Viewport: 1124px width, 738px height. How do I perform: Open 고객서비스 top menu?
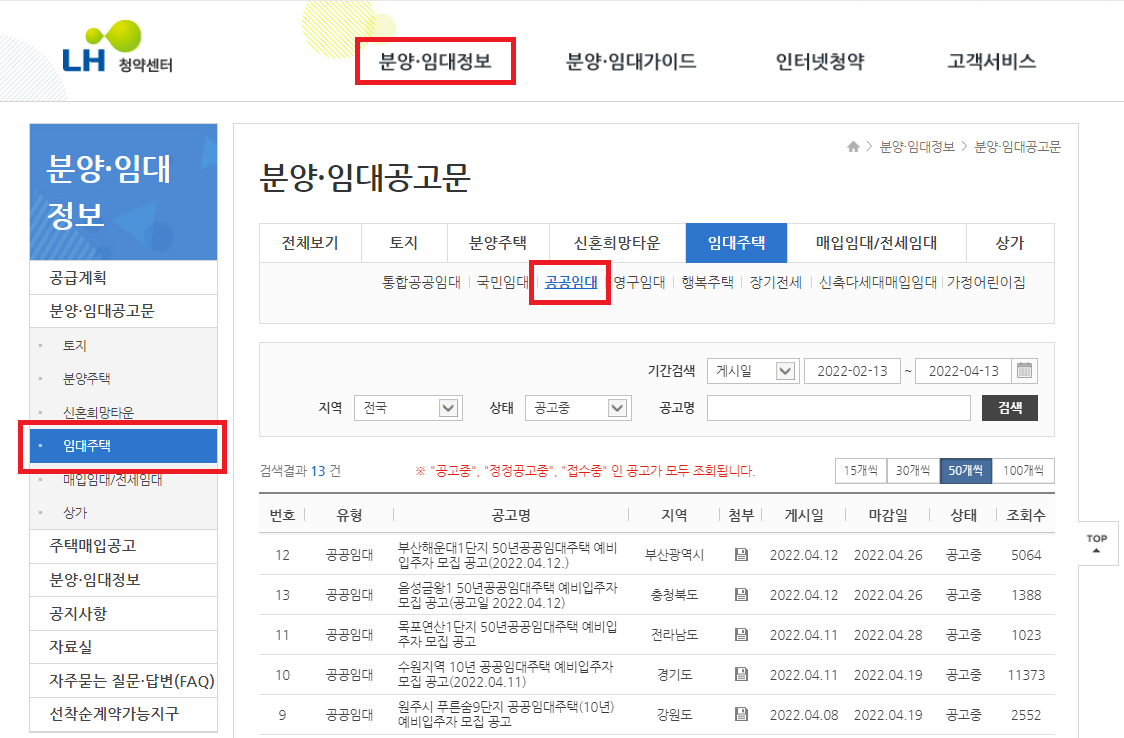point(991,62)
